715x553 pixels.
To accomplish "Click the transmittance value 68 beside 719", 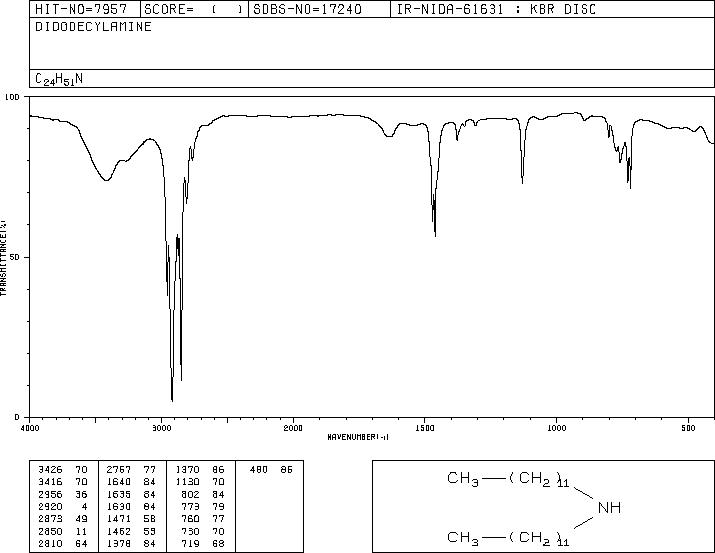I will click(x=218, y=544).
